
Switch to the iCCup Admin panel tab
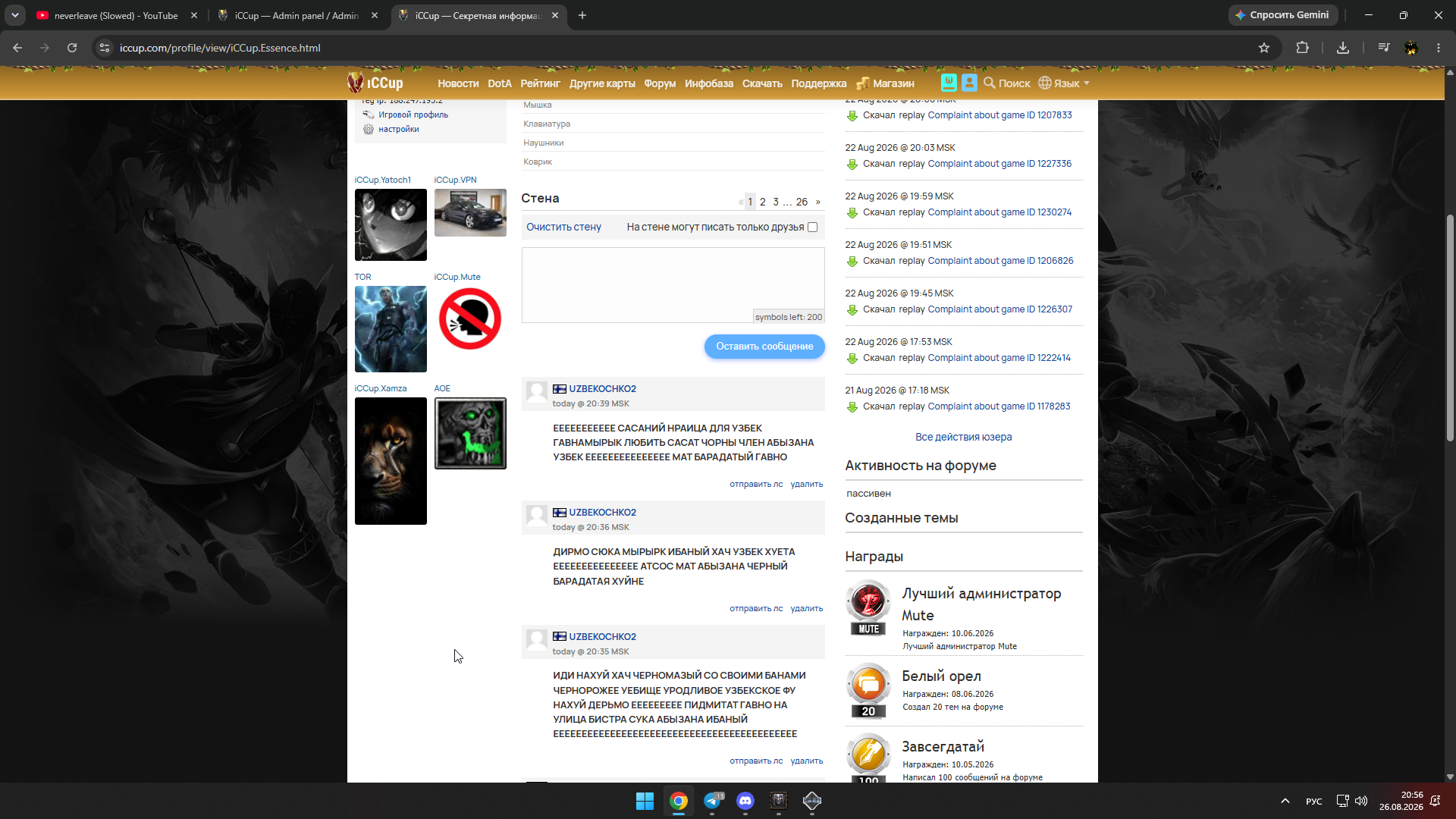point(297,15)
